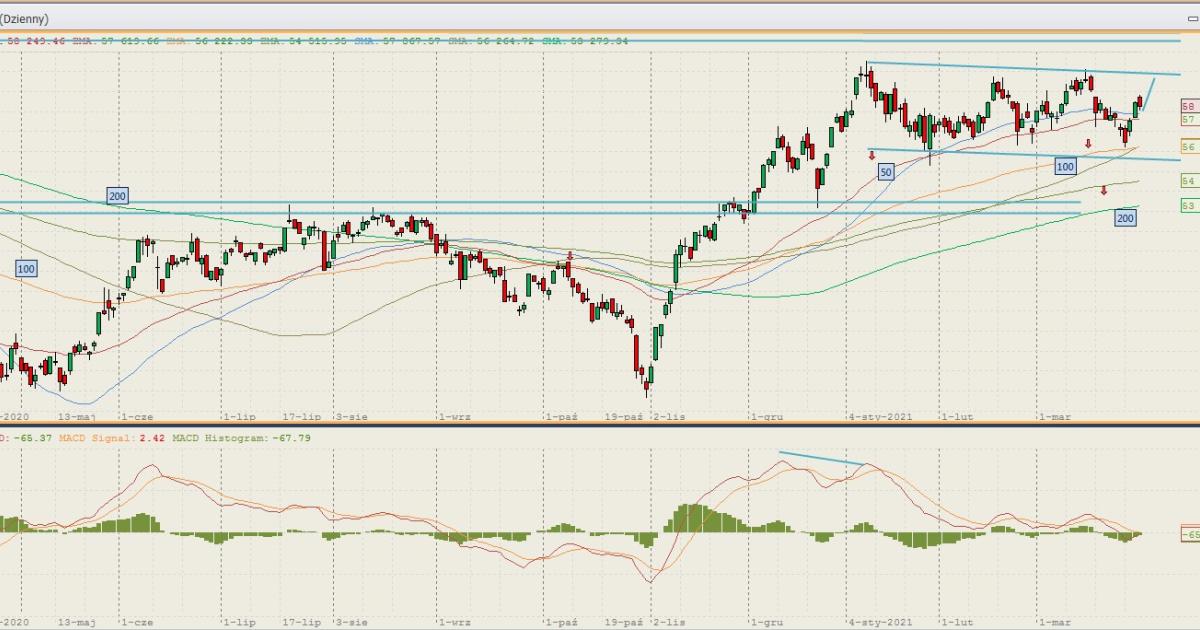The width and height of the screenshot is (1200, 630).
Task: Select the red arrow above the right 100 label
Action: [x=1088, y=144]
